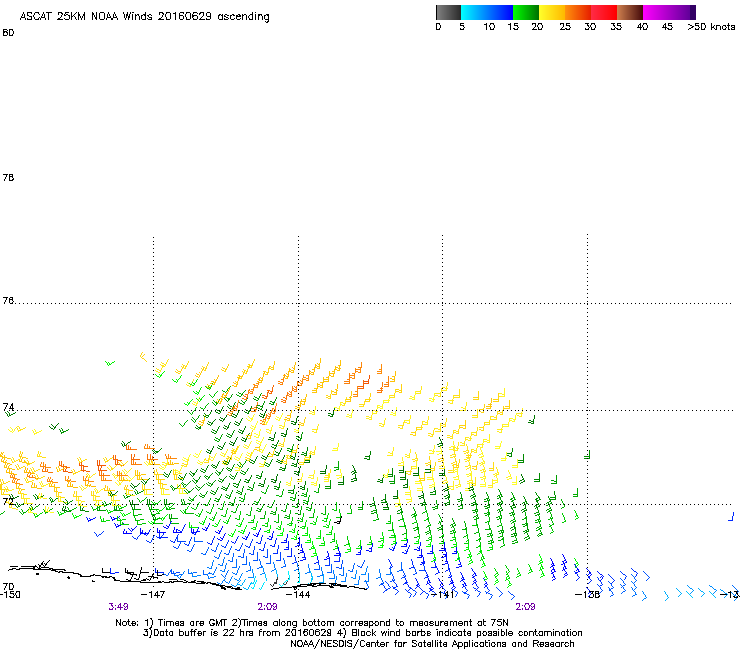Select the -138 longitude axis label

[588, 594]
